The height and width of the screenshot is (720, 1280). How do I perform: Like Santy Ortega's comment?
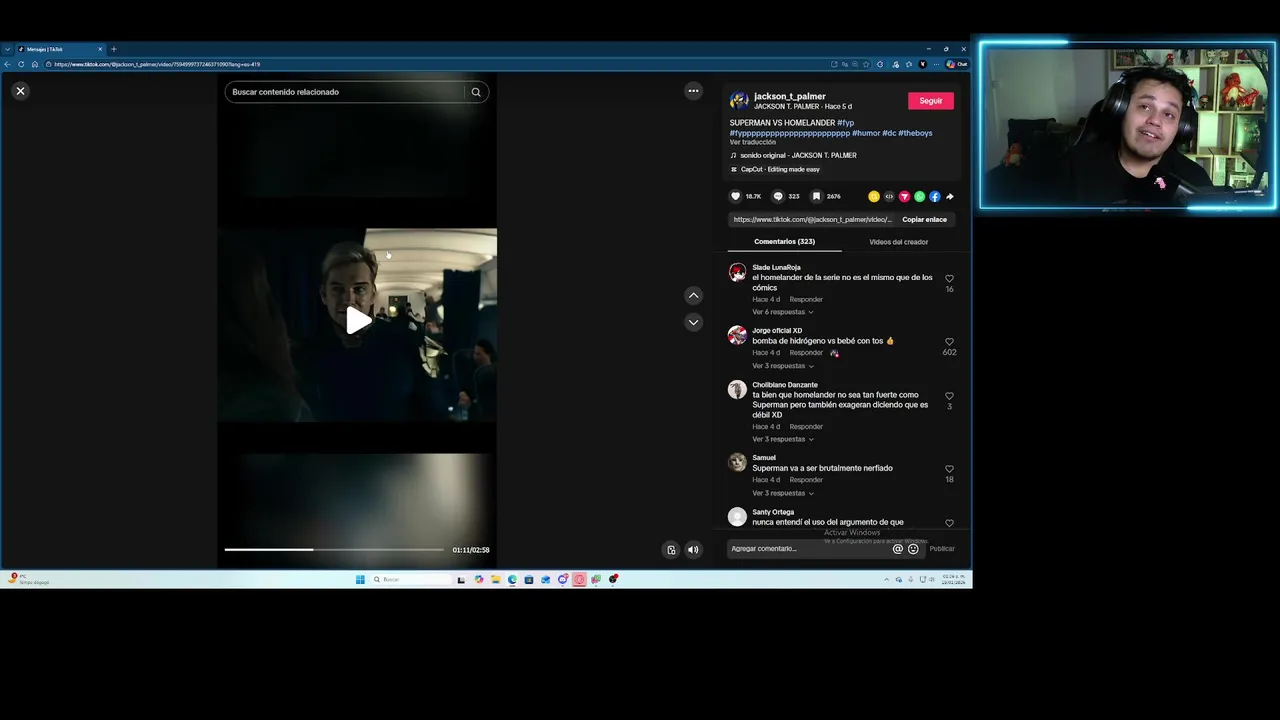click(949, 522)
